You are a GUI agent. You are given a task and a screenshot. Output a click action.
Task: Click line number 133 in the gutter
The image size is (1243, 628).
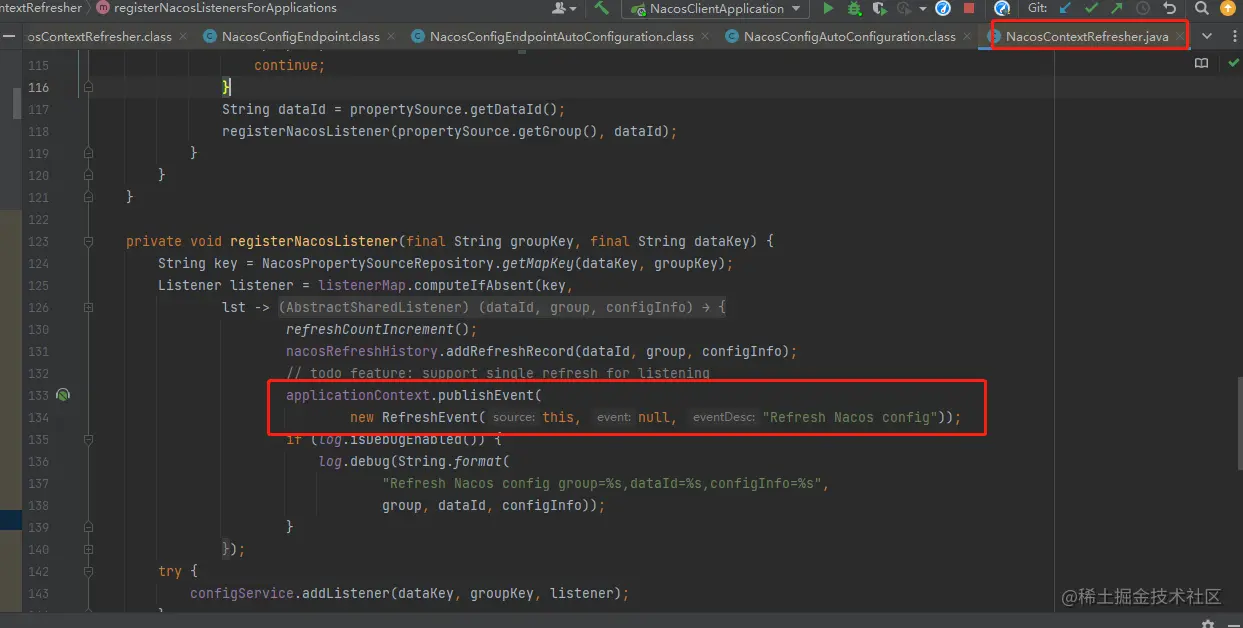37,395
